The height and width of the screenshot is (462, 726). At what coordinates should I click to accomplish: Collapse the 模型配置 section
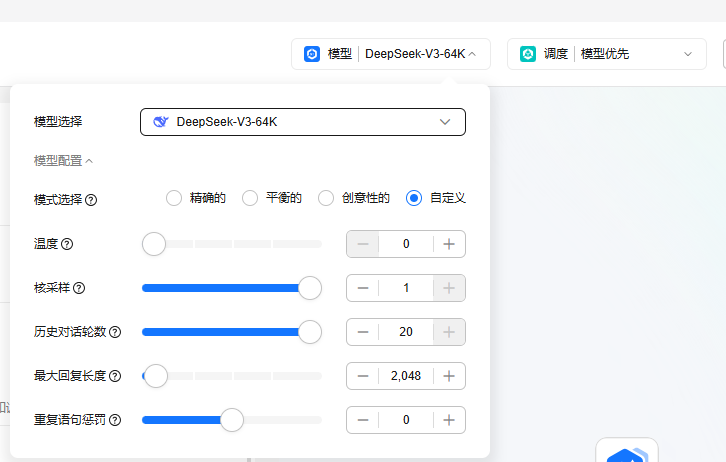point(63,161)
